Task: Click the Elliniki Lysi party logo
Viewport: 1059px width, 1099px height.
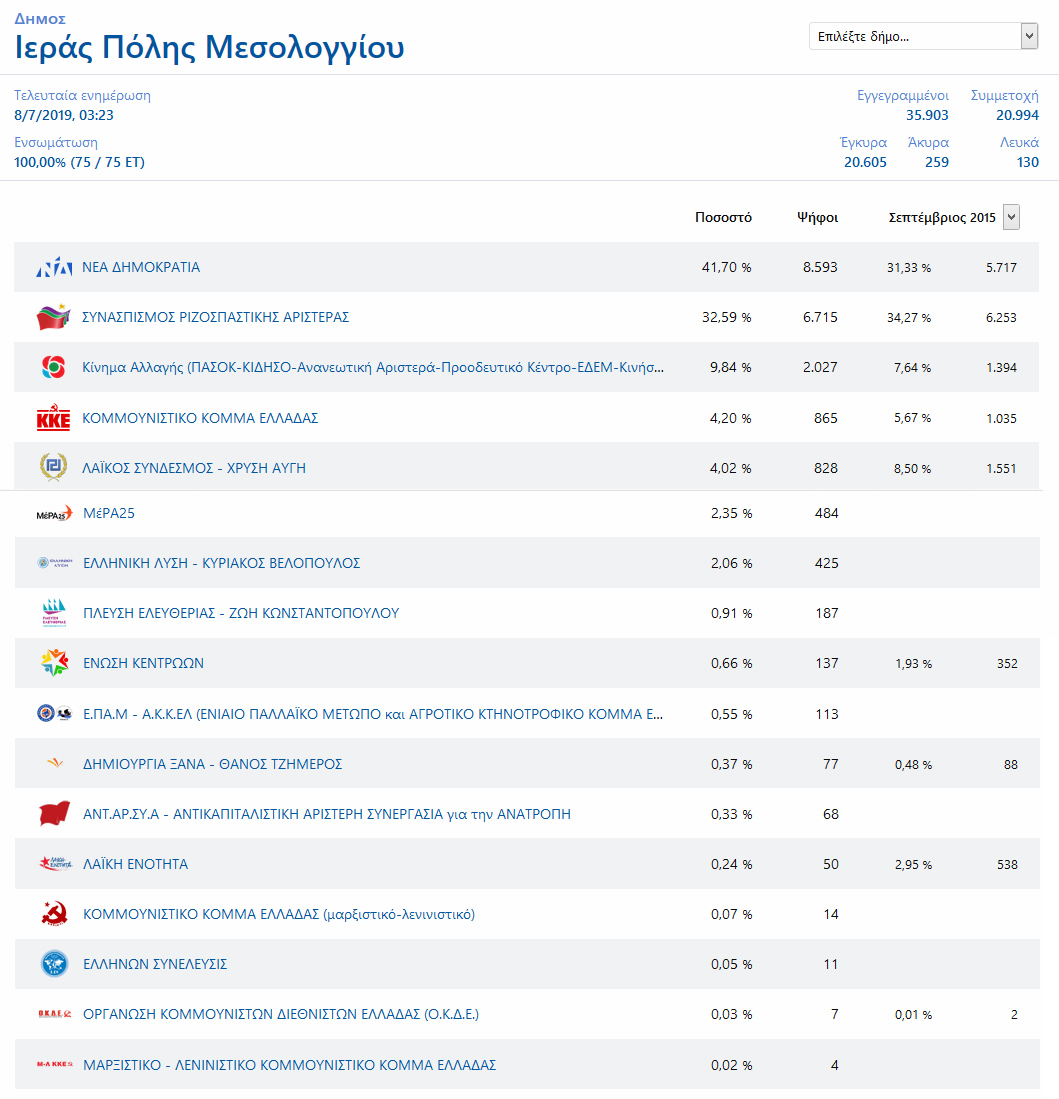Action: 54,563
